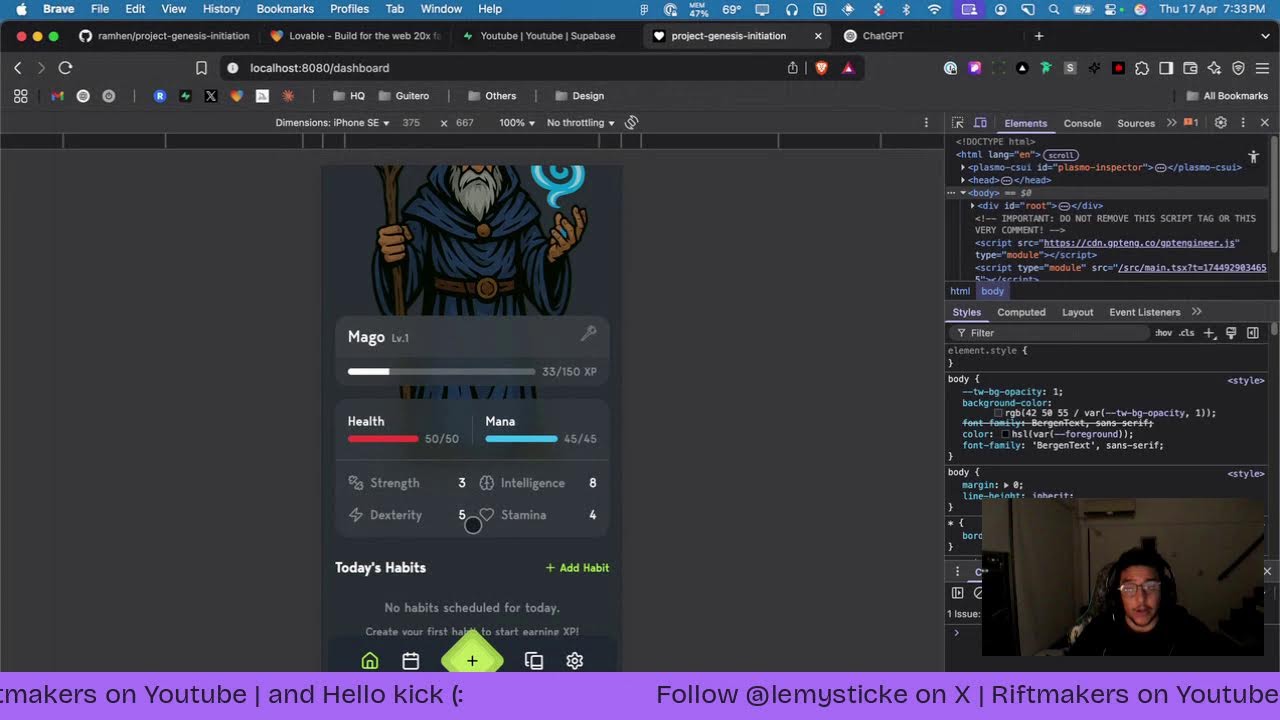
Task: Click Add Habit link
Action: pos(577,568)
